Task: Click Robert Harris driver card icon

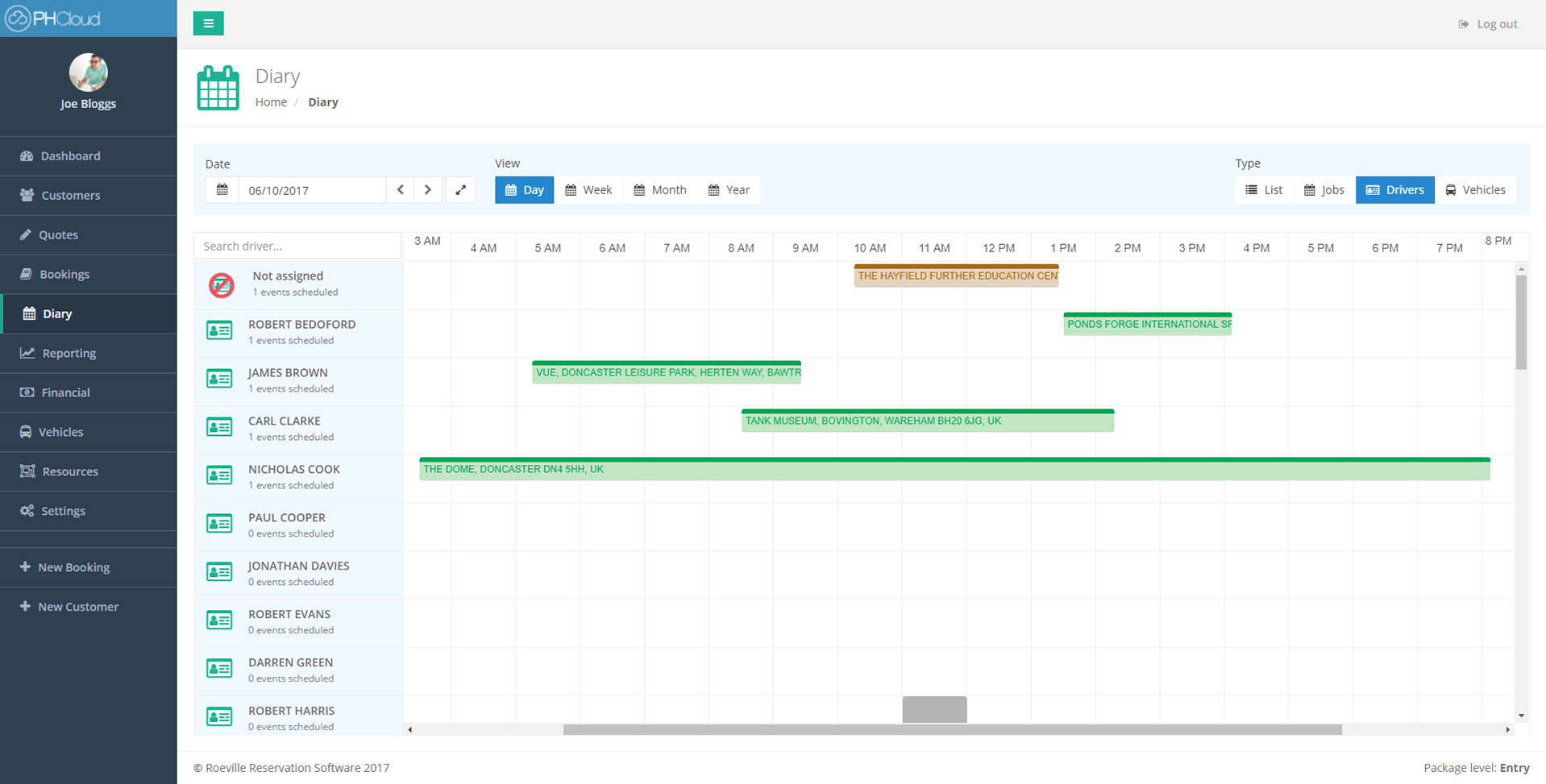Action: click(x=219, y=717)
